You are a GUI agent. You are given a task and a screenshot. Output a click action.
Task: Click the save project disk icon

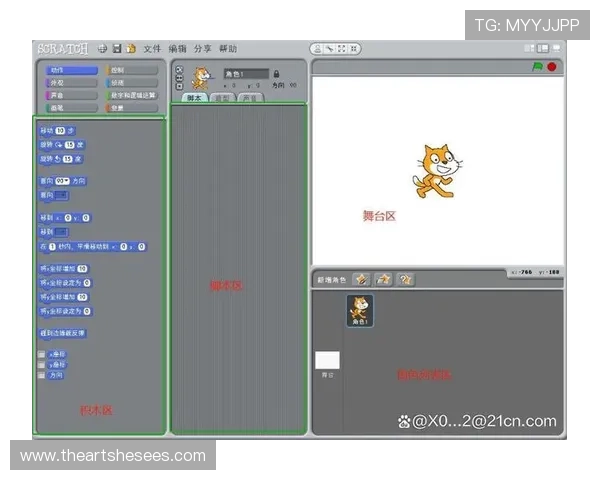(x=117, y=48)
